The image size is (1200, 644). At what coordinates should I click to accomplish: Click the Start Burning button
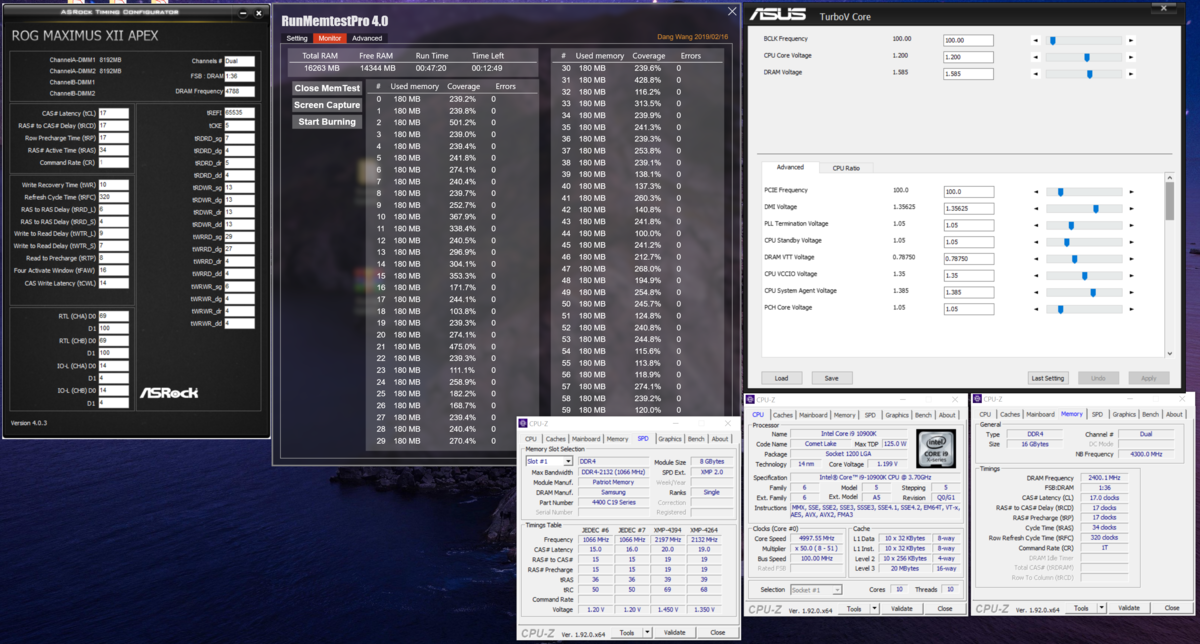pos(326,122)
